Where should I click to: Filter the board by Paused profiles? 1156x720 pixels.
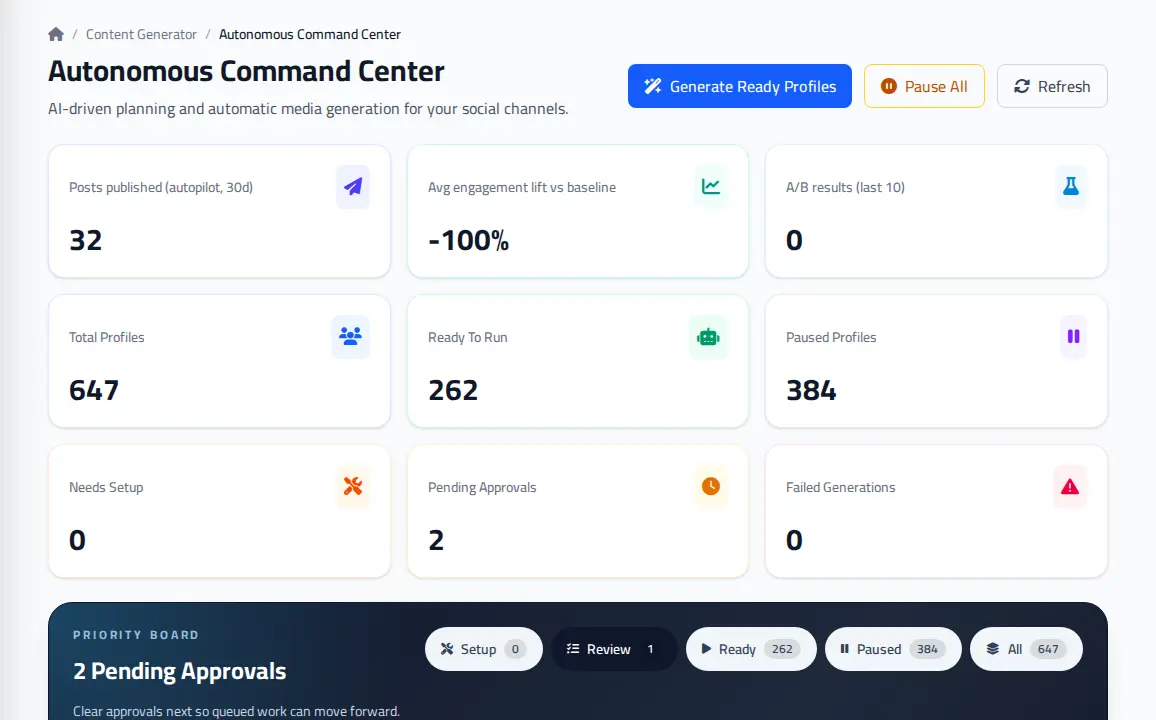click(x=893, y=649)
